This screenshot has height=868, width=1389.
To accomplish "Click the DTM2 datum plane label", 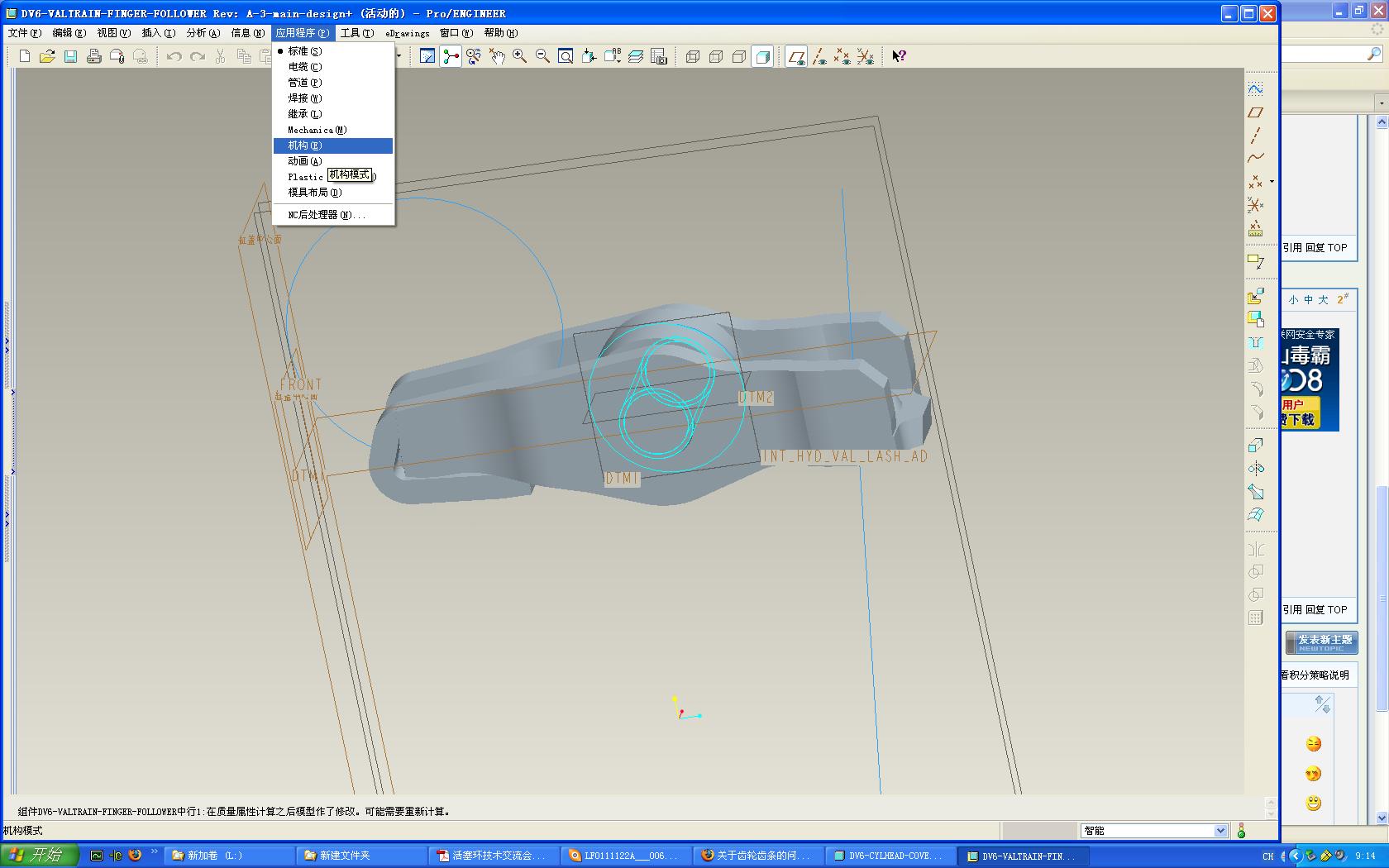I will pos(756,398).
